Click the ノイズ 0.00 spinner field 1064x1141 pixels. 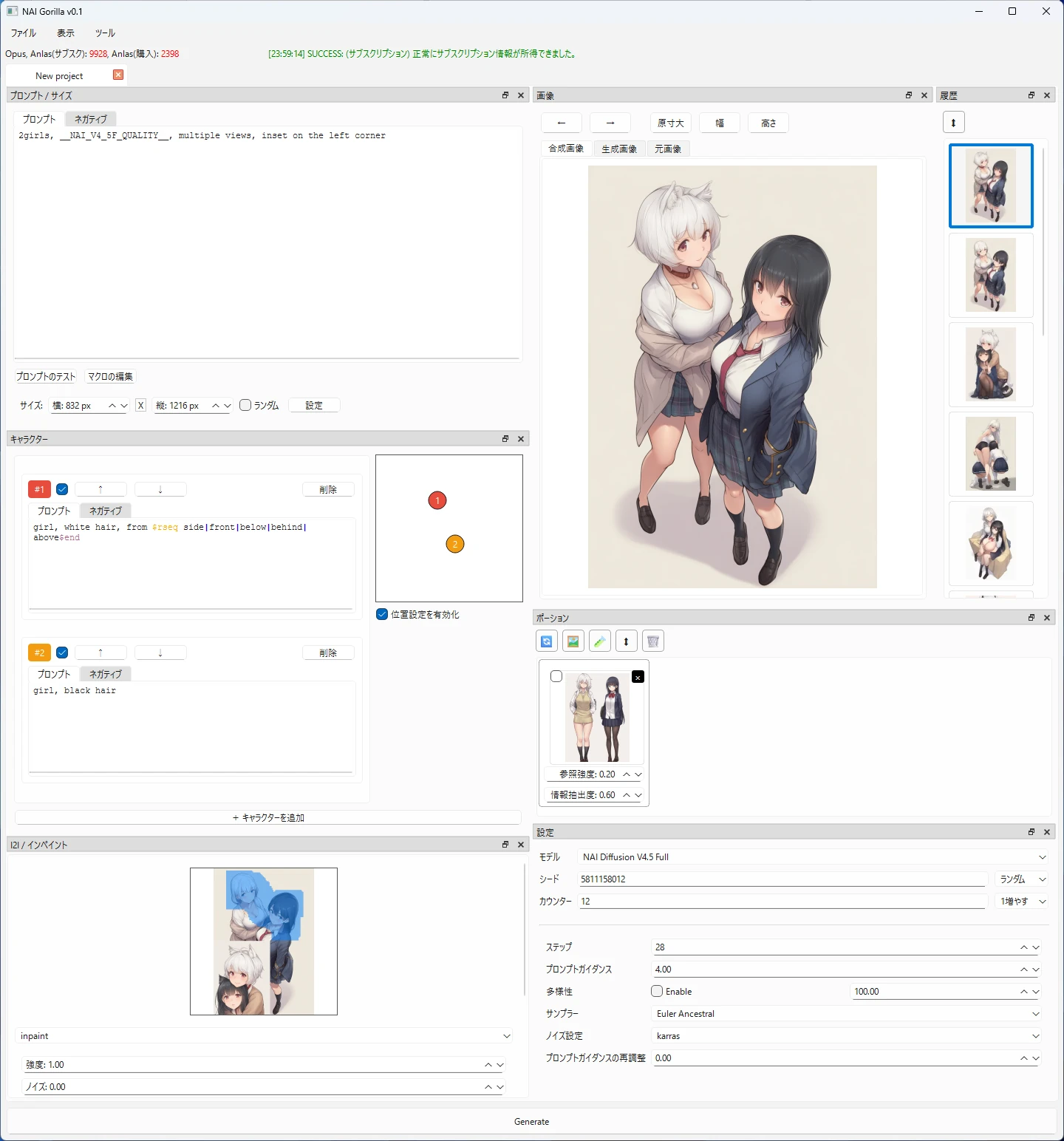point(265,1087)
